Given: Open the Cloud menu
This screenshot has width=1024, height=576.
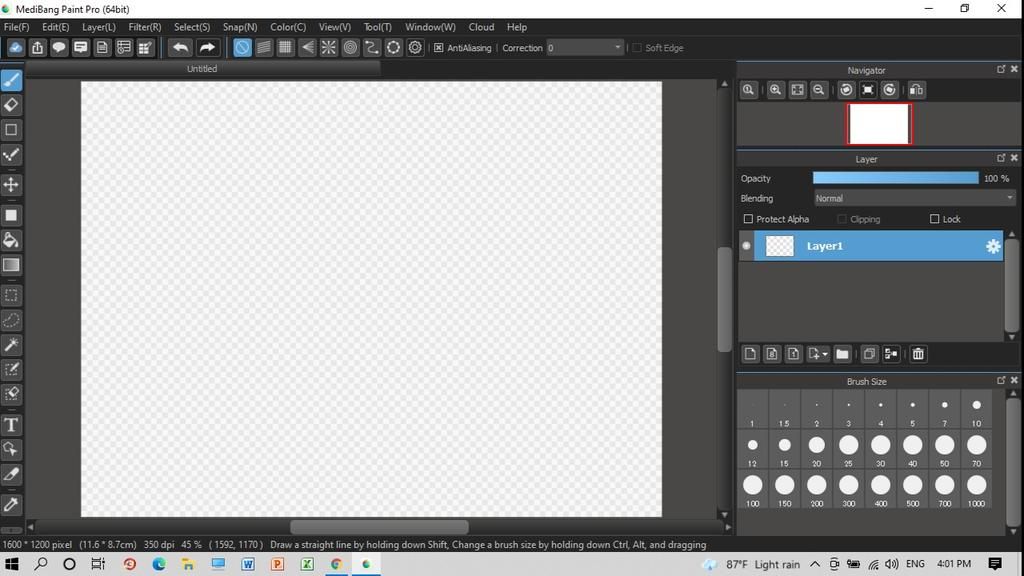Looking at the screenshot, I should point(481,27).
